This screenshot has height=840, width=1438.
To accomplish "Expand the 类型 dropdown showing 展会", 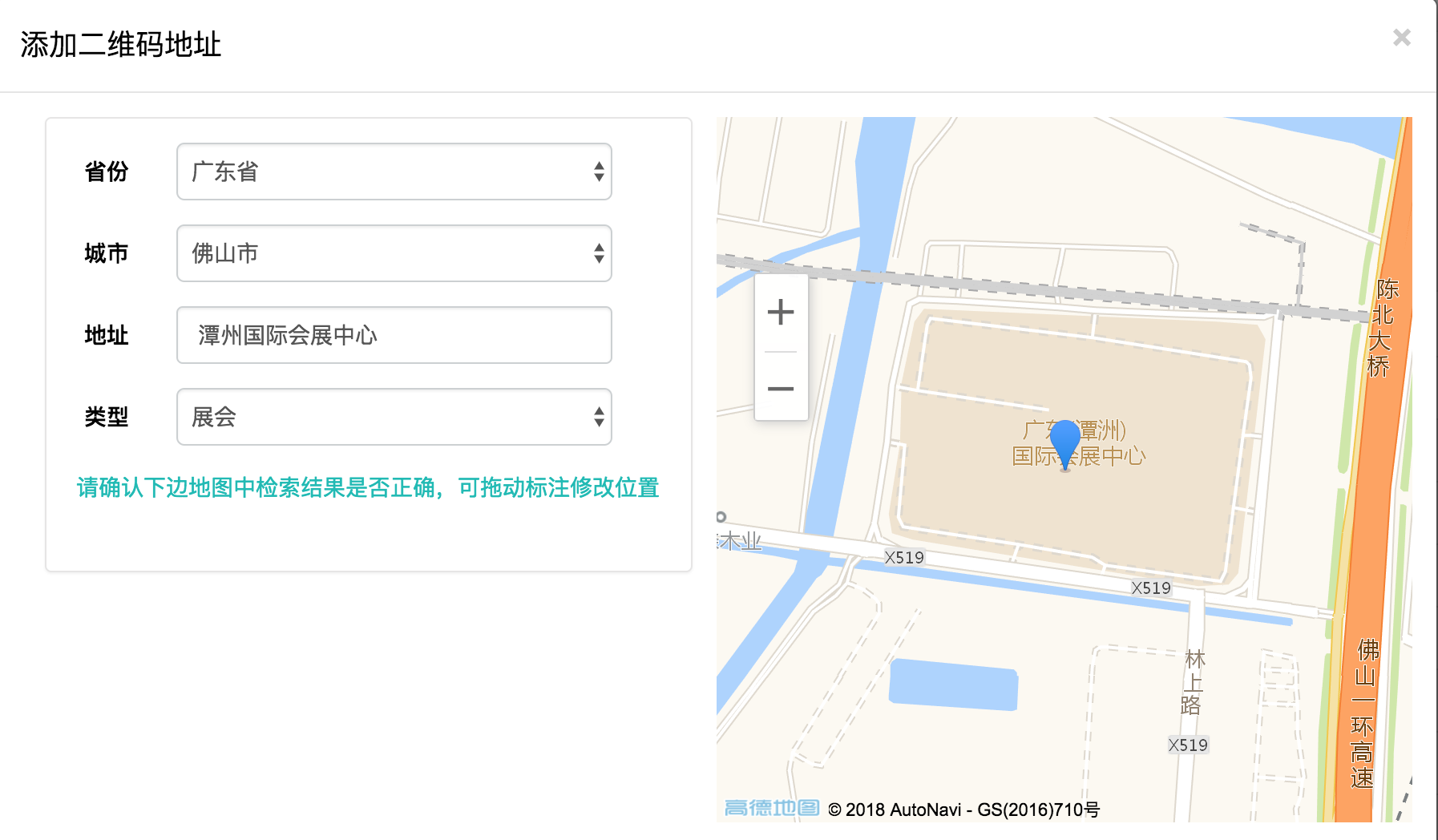I will [394, 417].
